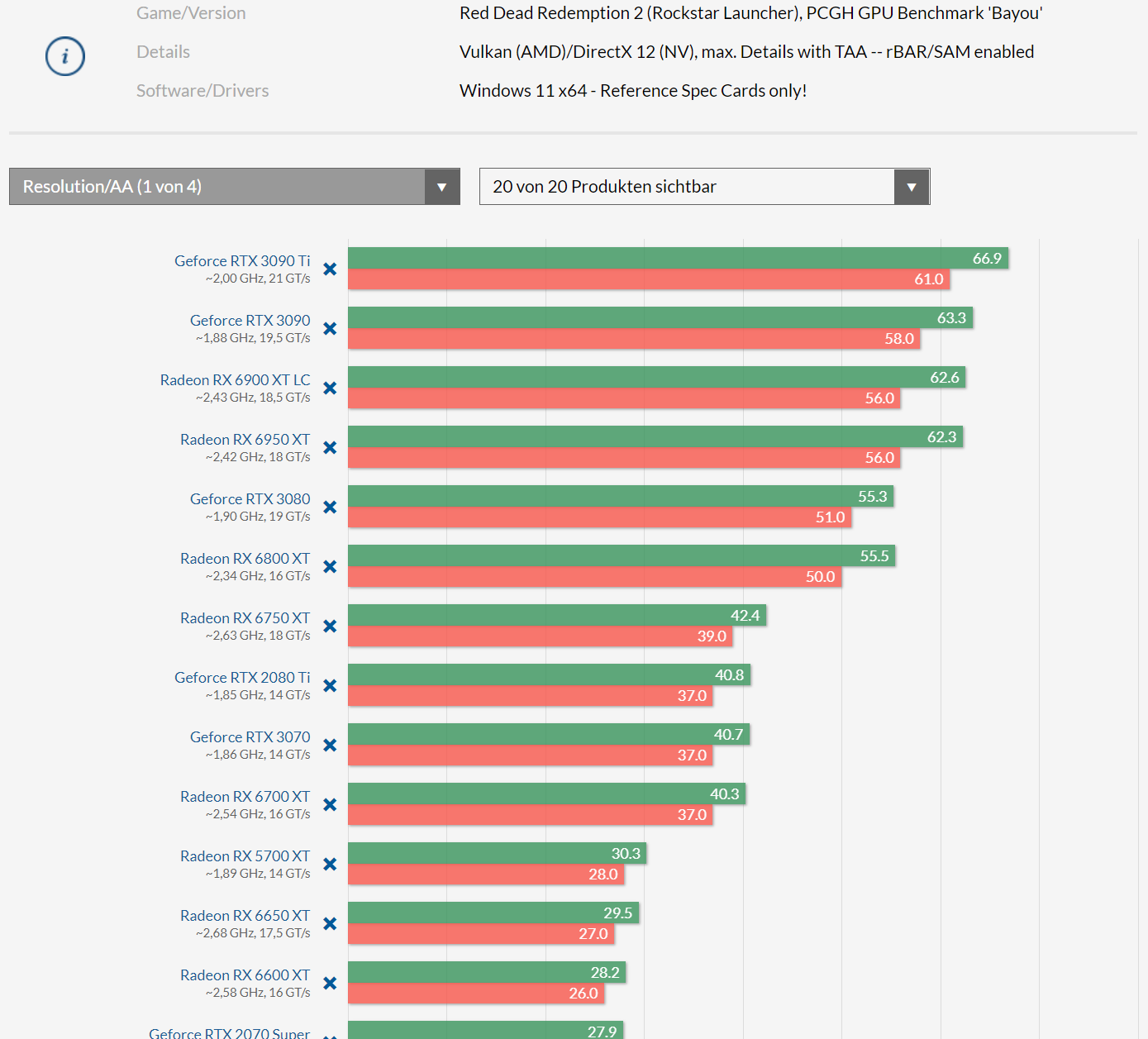Click the green 66.9 bar for RTX 3090 Ti

pos(678,258)
